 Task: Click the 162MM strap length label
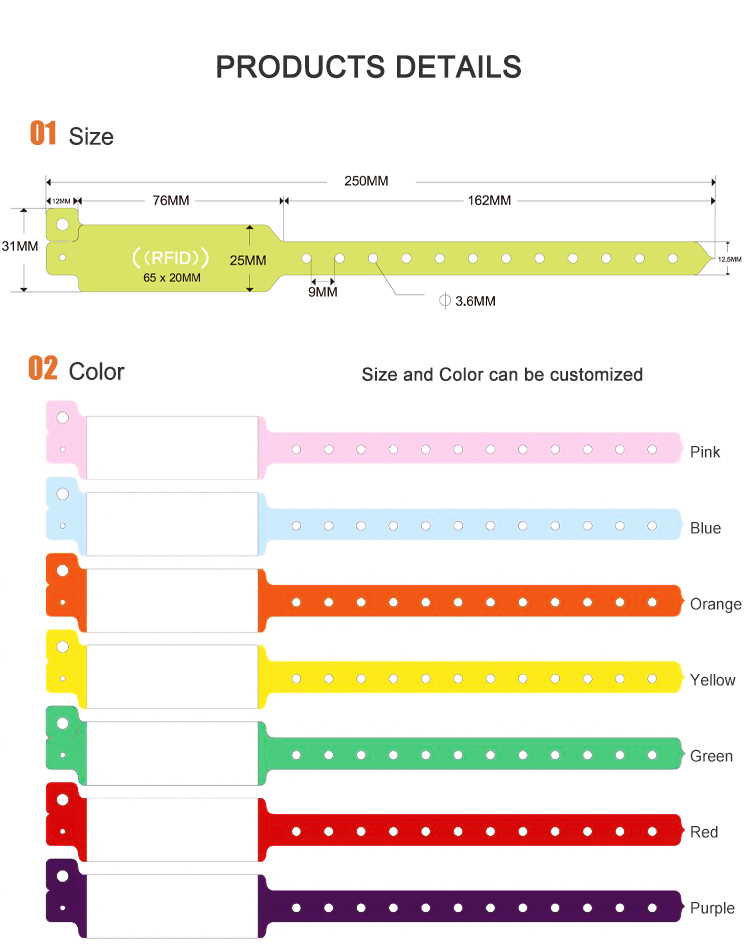[489, 200]
